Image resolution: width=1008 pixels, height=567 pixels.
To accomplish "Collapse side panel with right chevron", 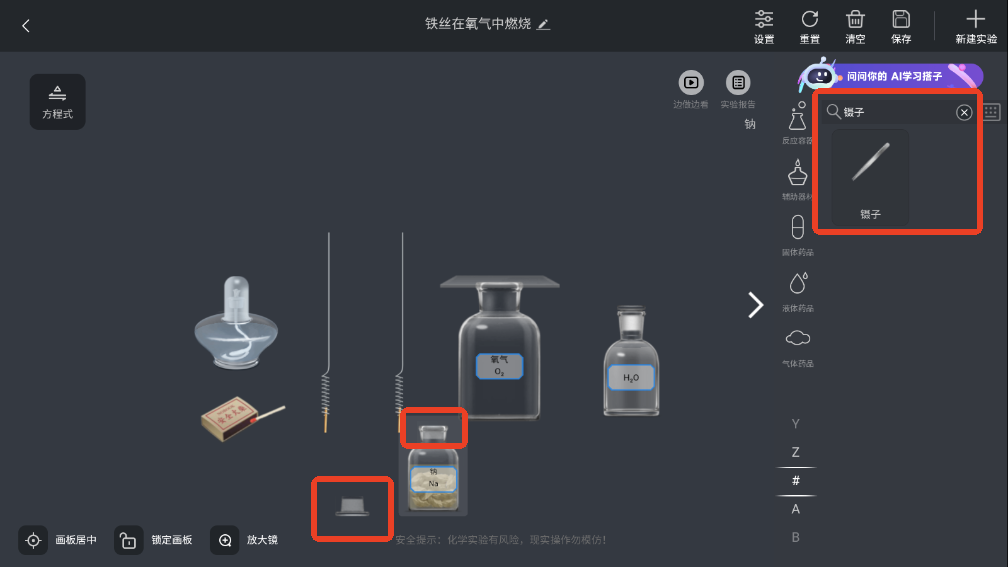I will tap(755, 305).
